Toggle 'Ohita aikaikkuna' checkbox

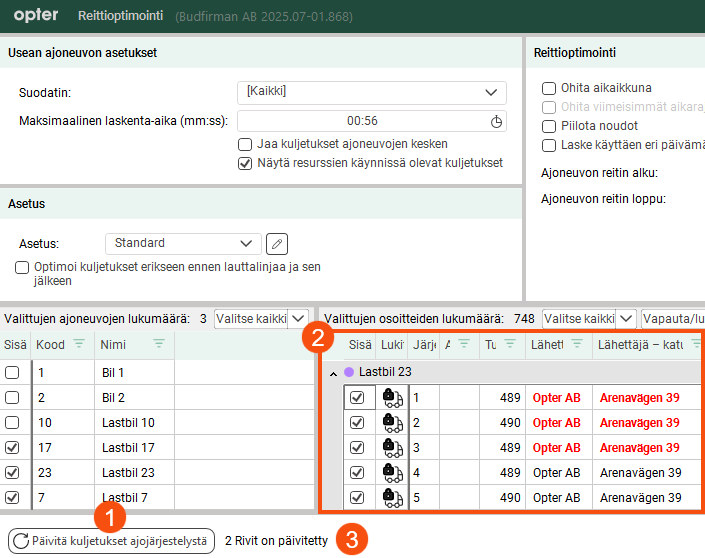pos(548,88)
